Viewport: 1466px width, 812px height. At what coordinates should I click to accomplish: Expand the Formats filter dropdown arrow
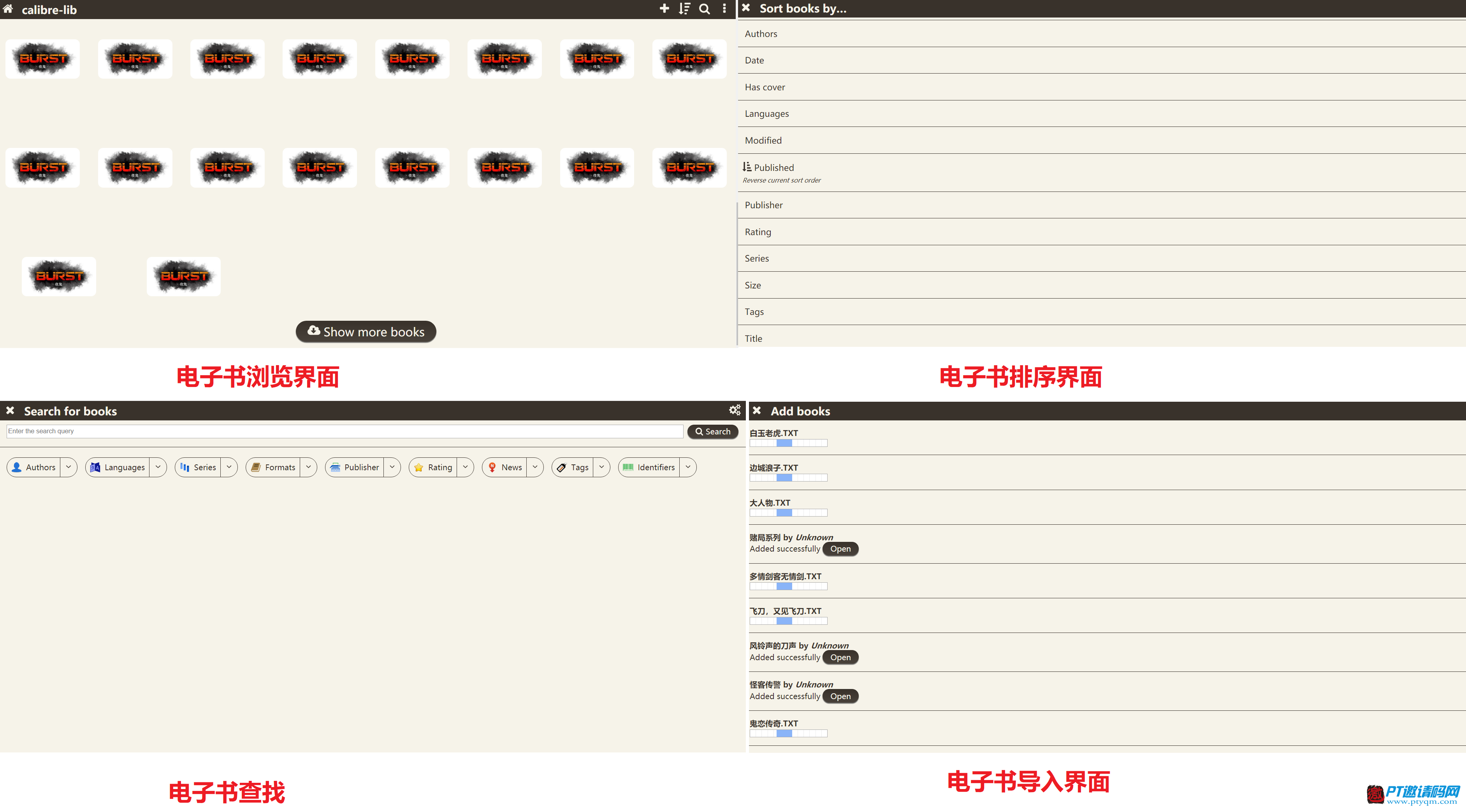(308, 467)
